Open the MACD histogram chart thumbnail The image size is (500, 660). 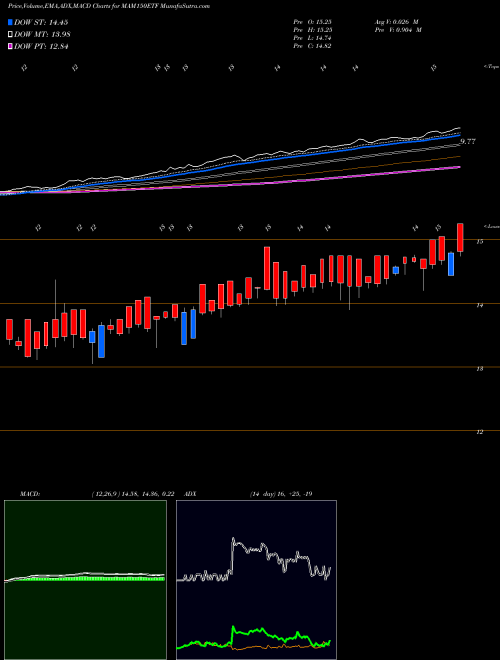[85, 580]
